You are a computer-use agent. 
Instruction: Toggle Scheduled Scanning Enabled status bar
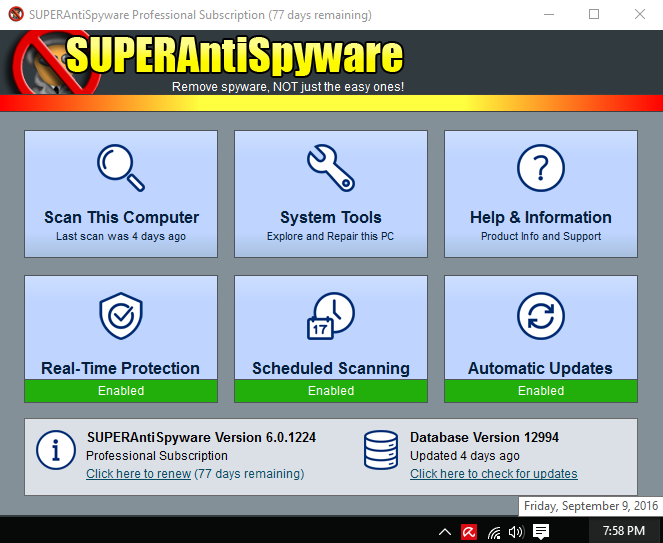point(331,391)
